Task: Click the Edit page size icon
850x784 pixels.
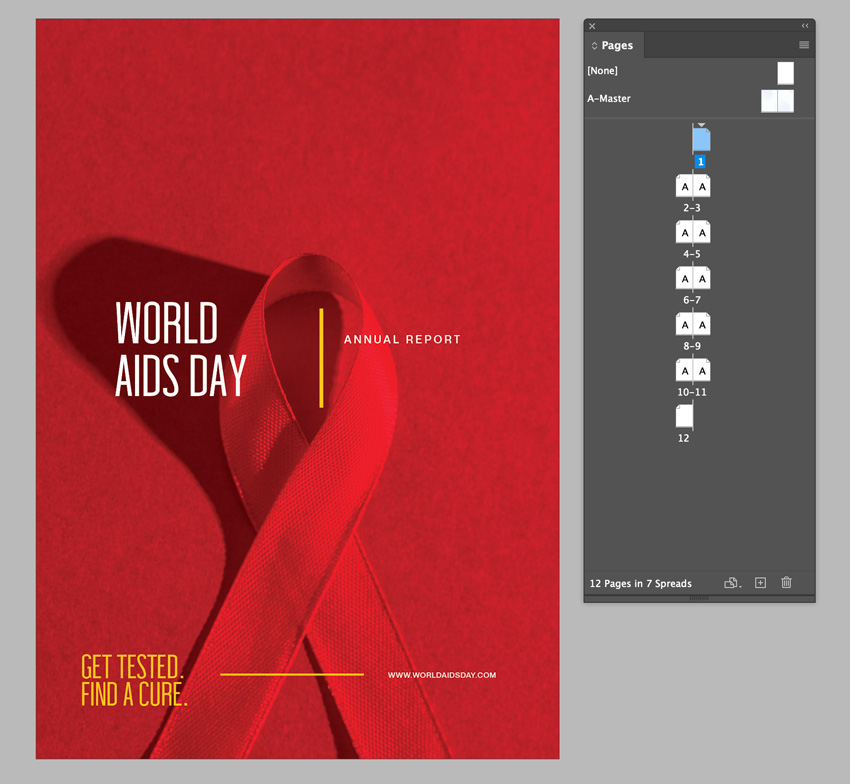Action: 732,583
